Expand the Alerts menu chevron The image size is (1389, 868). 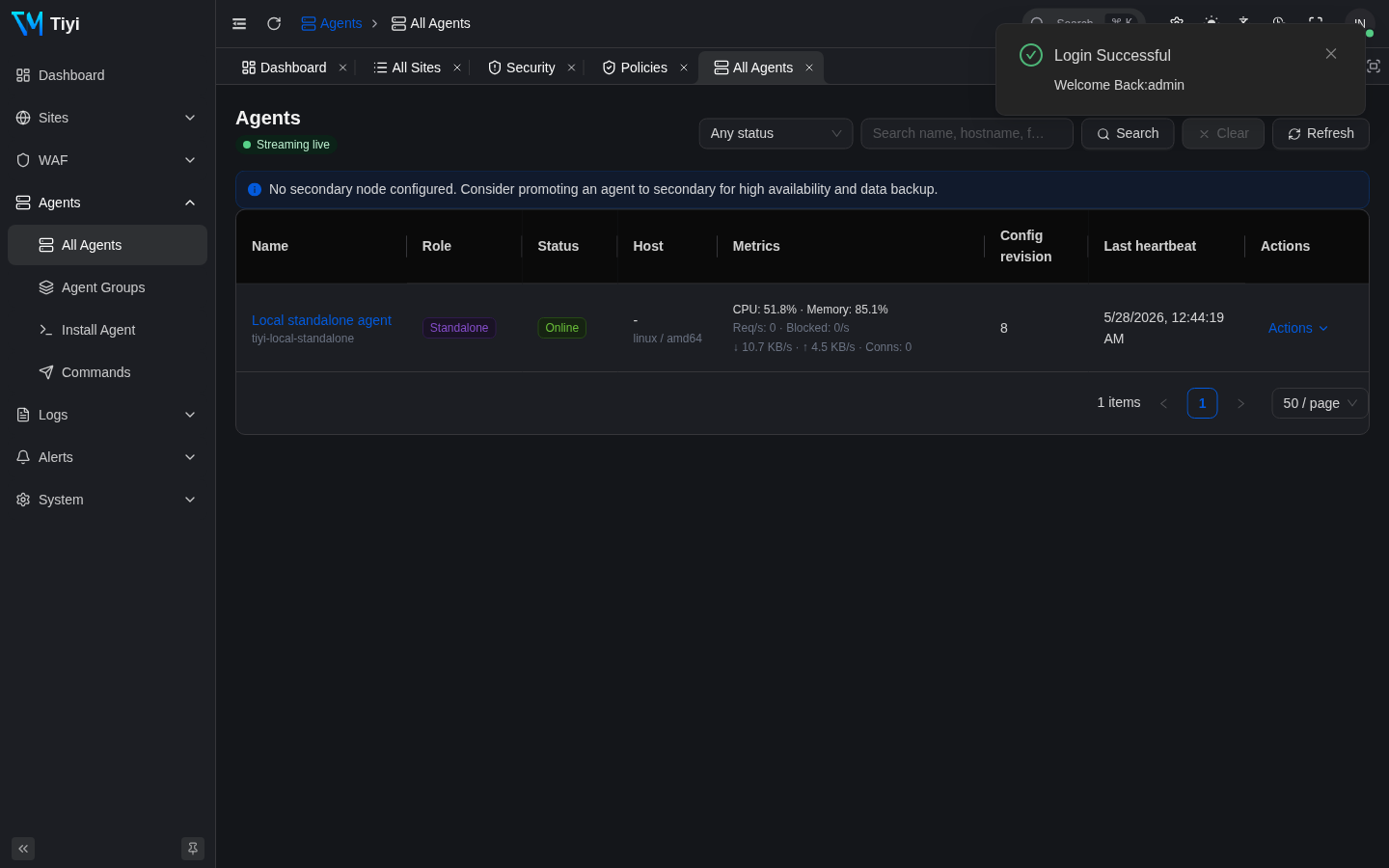click(x=190, y=457)
